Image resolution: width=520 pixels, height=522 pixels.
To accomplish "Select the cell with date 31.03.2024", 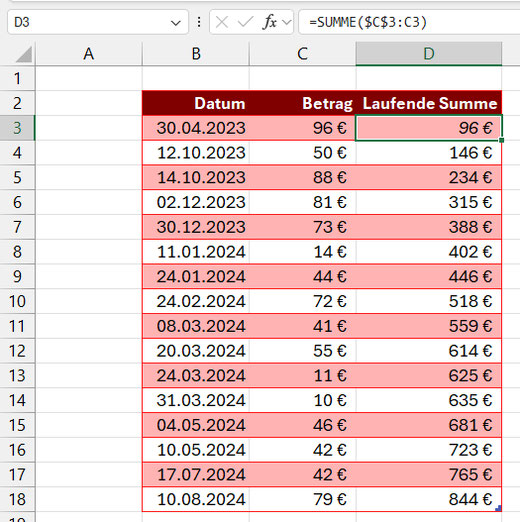I will tap(196, 400).
